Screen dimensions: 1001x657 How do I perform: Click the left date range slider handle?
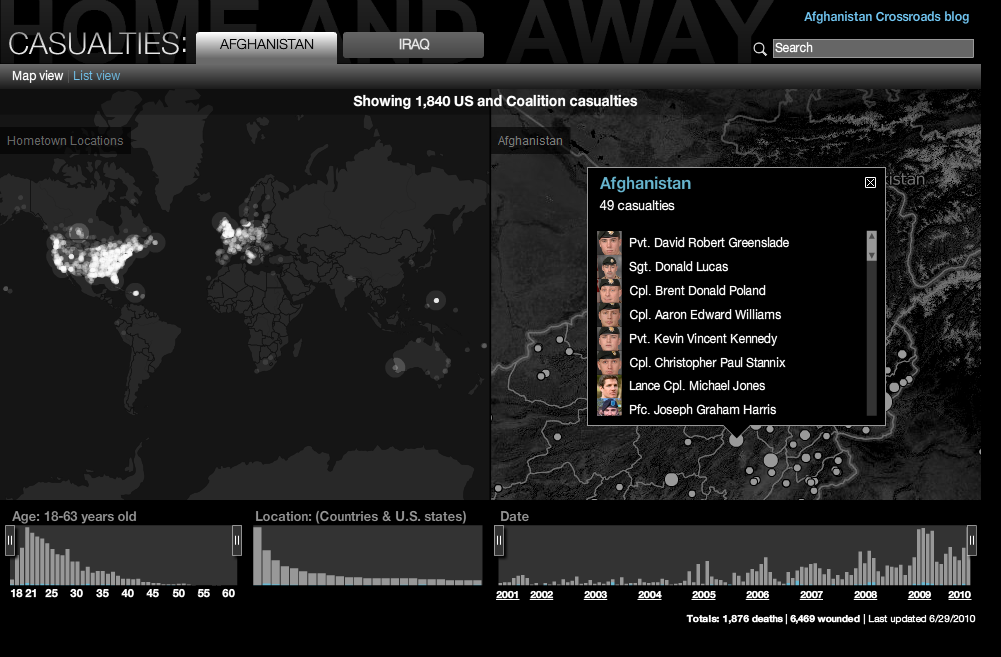pyautogui.click(x=499, y=541)
